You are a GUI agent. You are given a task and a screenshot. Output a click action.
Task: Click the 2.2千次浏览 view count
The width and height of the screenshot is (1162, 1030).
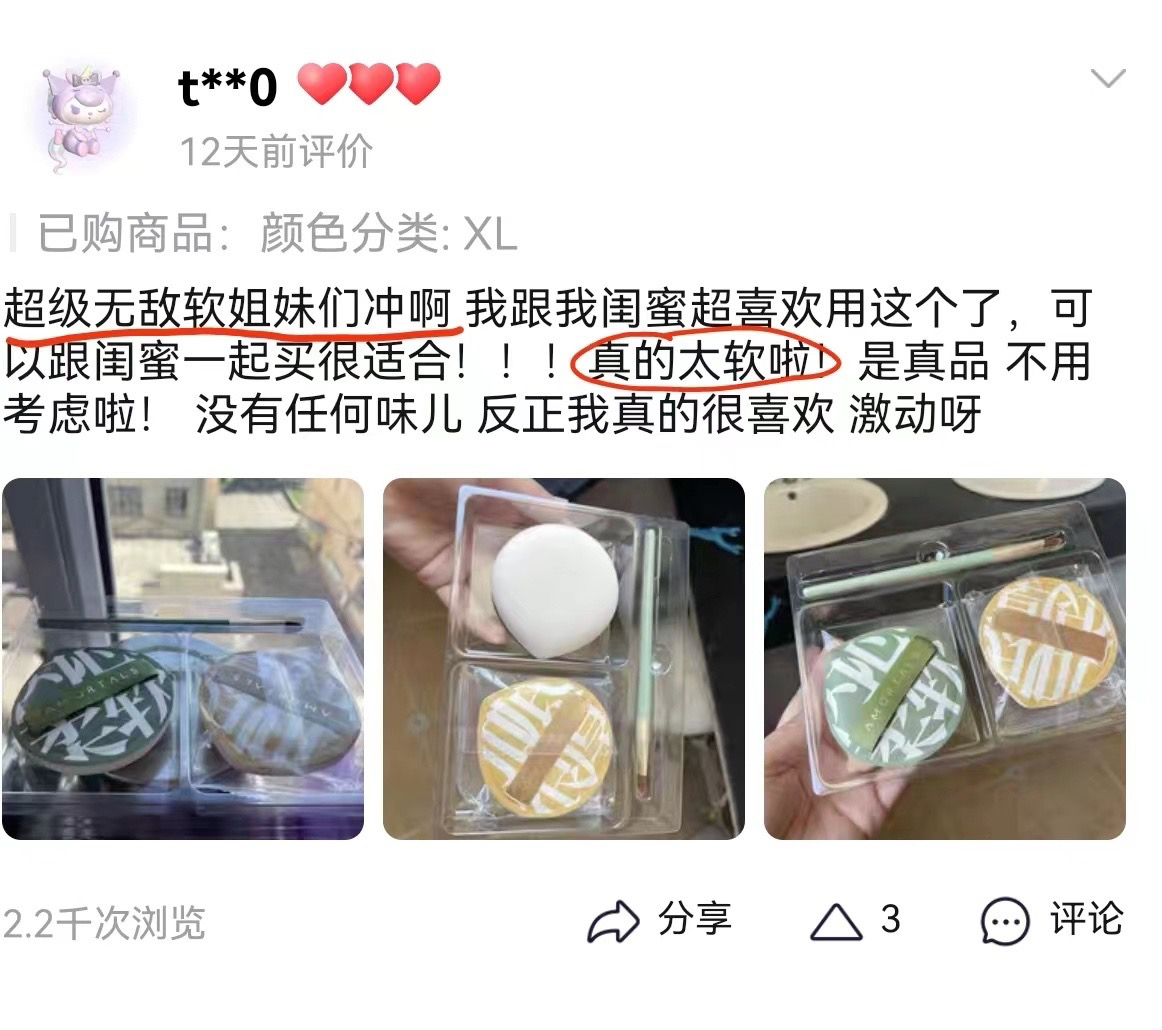click(x=104, y=923)
